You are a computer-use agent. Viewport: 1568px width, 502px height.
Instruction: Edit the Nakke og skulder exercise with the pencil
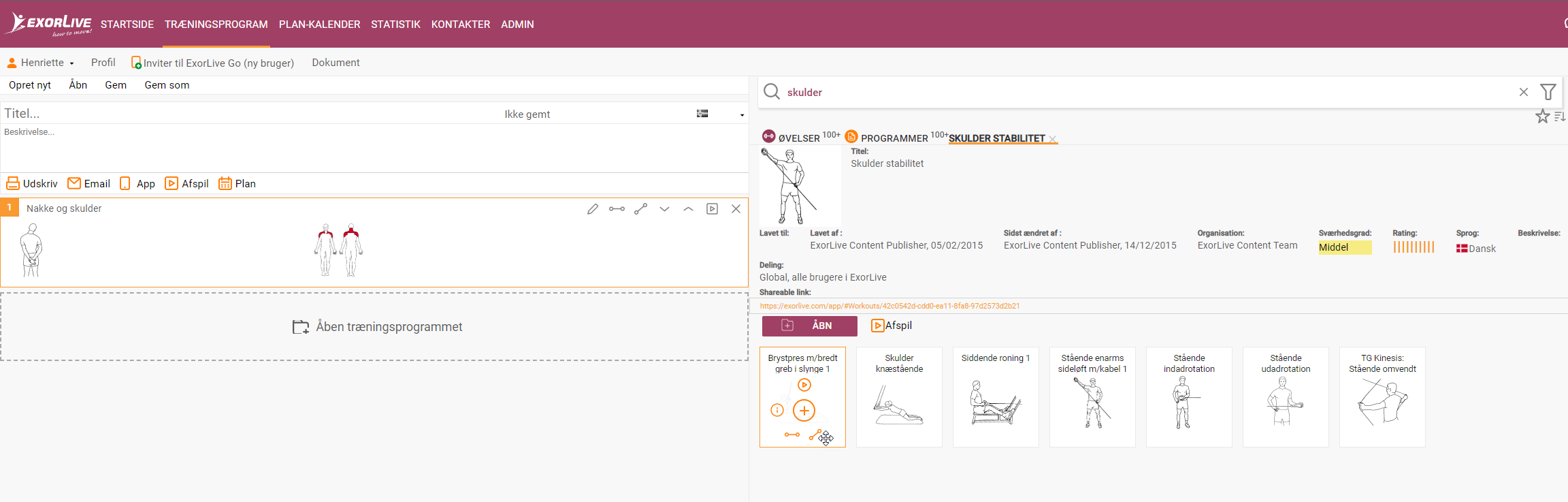(593, 209)
